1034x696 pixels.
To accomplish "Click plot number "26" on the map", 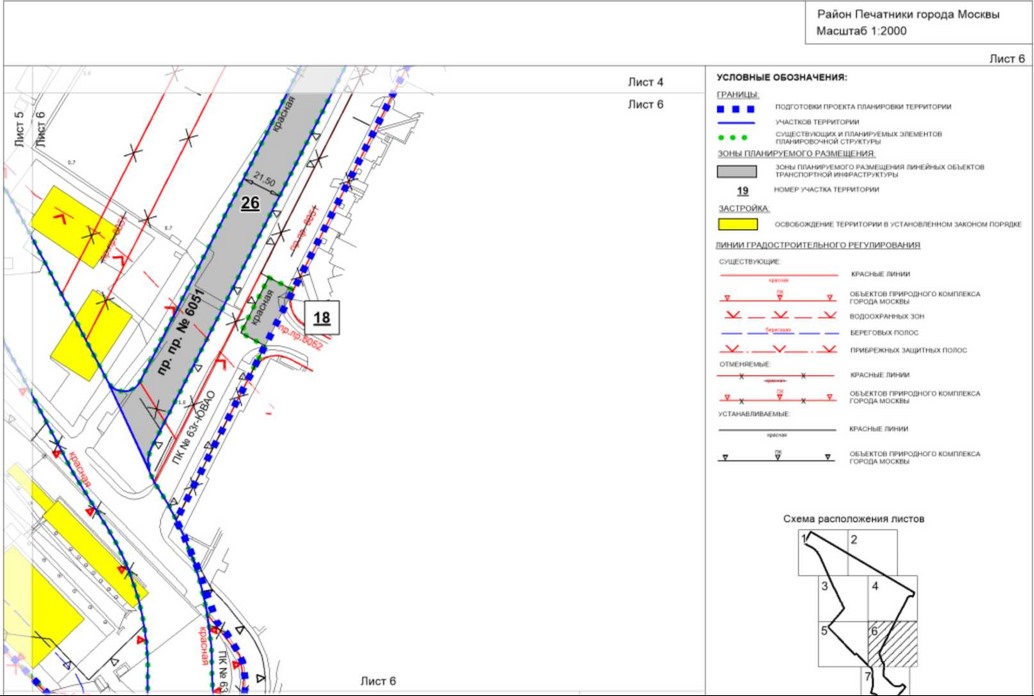I will [x=250, y=203].
